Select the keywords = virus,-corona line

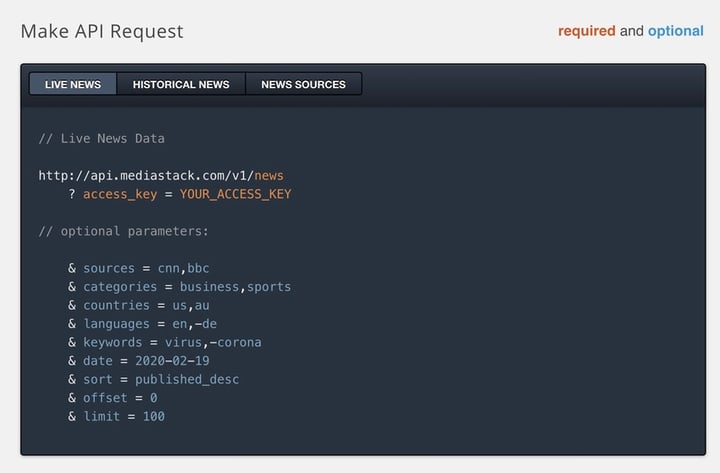point(172,342)
